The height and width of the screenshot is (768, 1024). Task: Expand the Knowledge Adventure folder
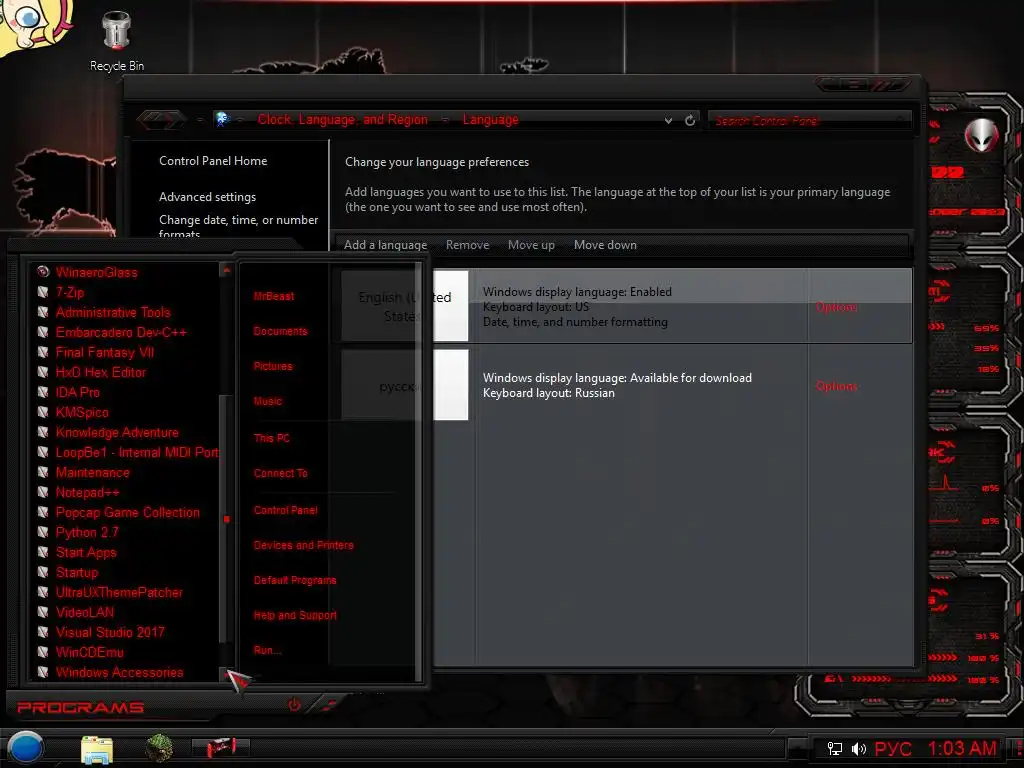coord(117,432)
